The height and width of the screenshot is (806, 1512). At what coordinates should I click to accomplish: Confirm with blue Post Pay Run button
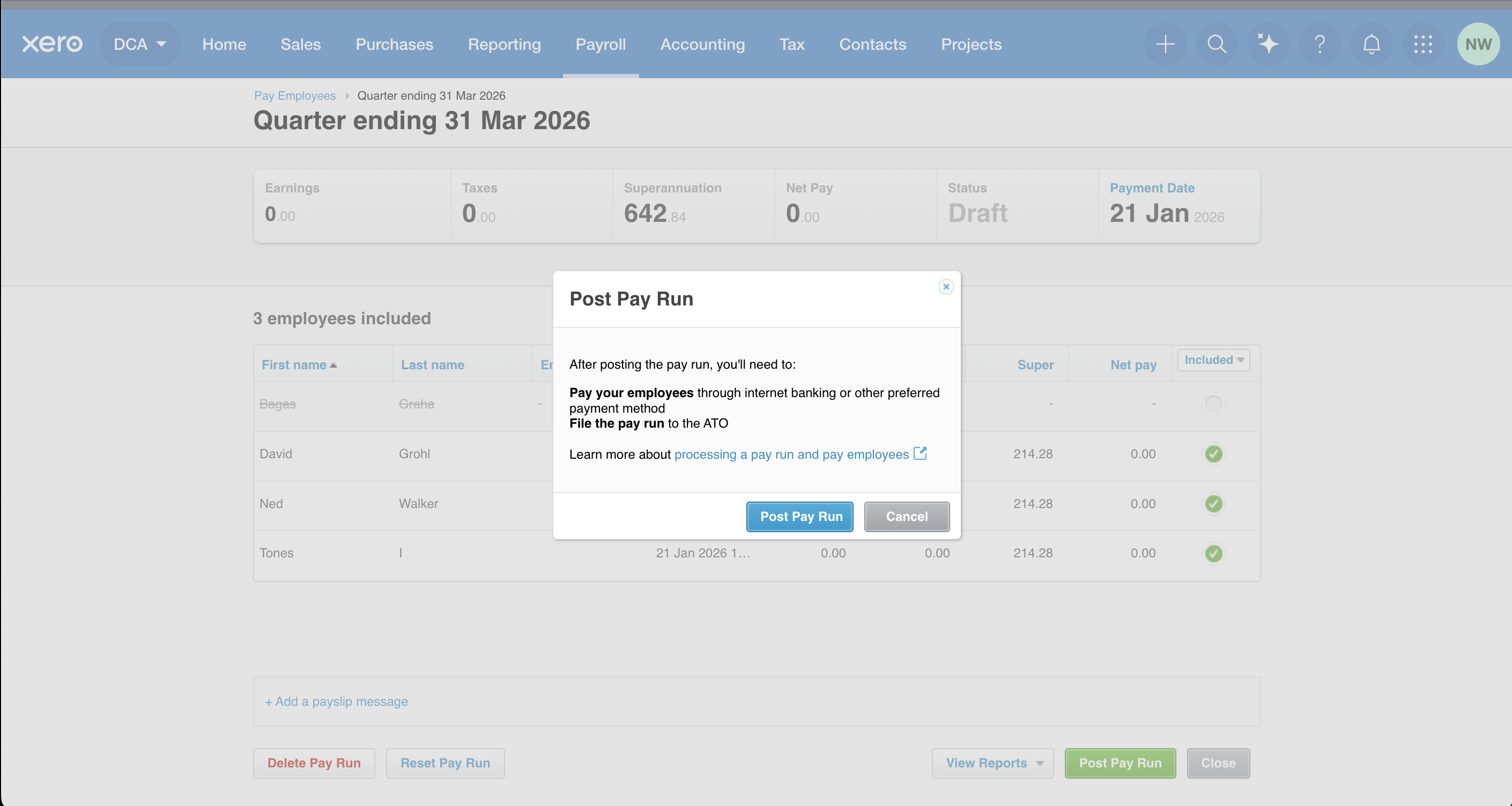(x=799, y=516)
